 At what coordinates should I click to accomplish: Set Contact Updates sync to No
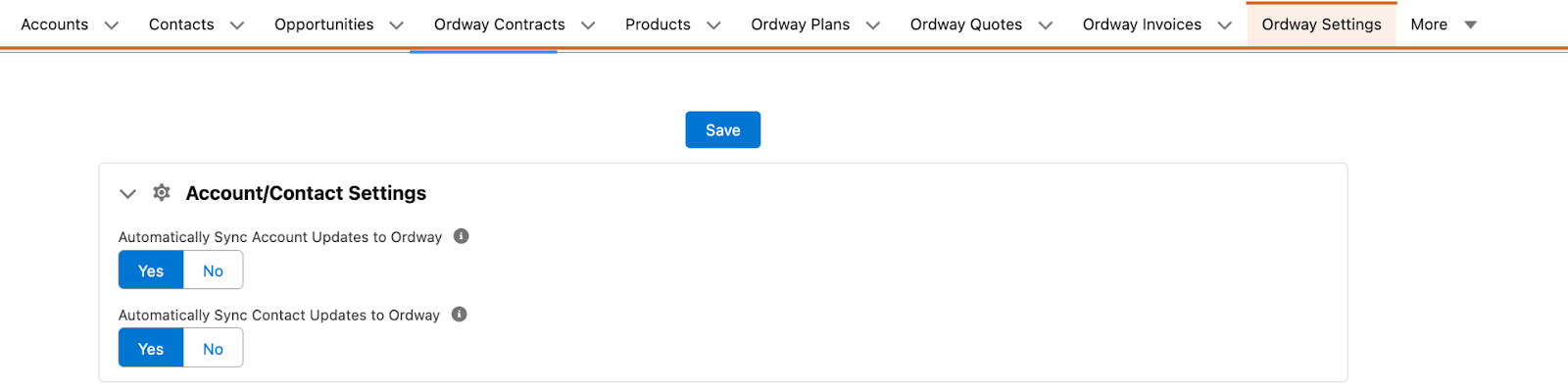[x=213, y=349]
